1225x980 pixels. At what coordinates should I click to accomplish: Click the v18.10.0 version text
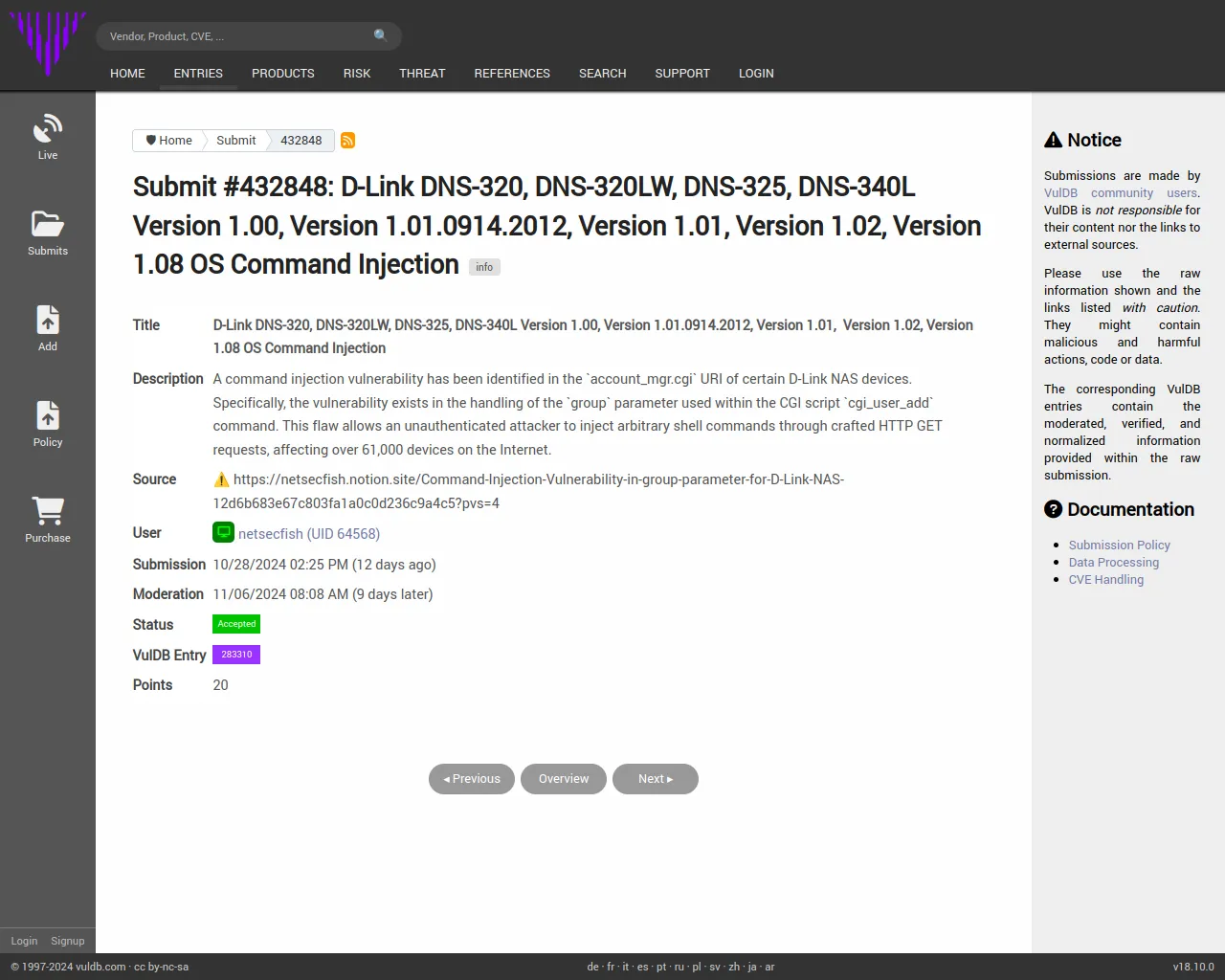(1193, 967)
